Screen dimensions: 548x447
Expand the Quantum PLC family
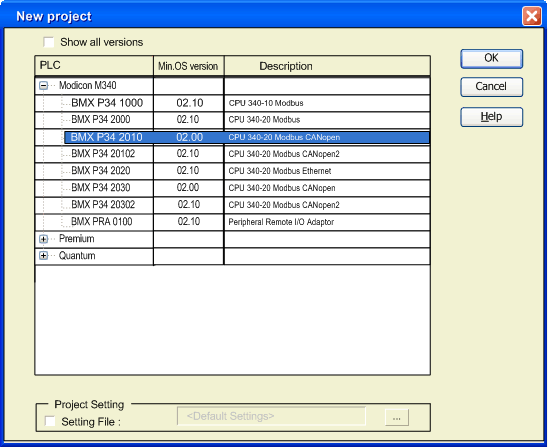pos(43,256)
